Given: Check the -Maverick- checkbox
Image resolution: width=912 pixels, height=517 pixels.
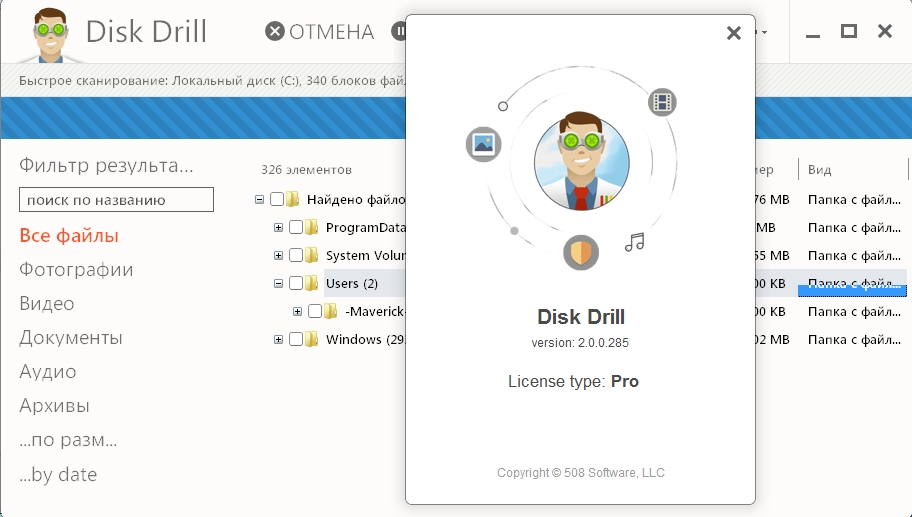Looking at the screenshot, I should tap(315, 311).
